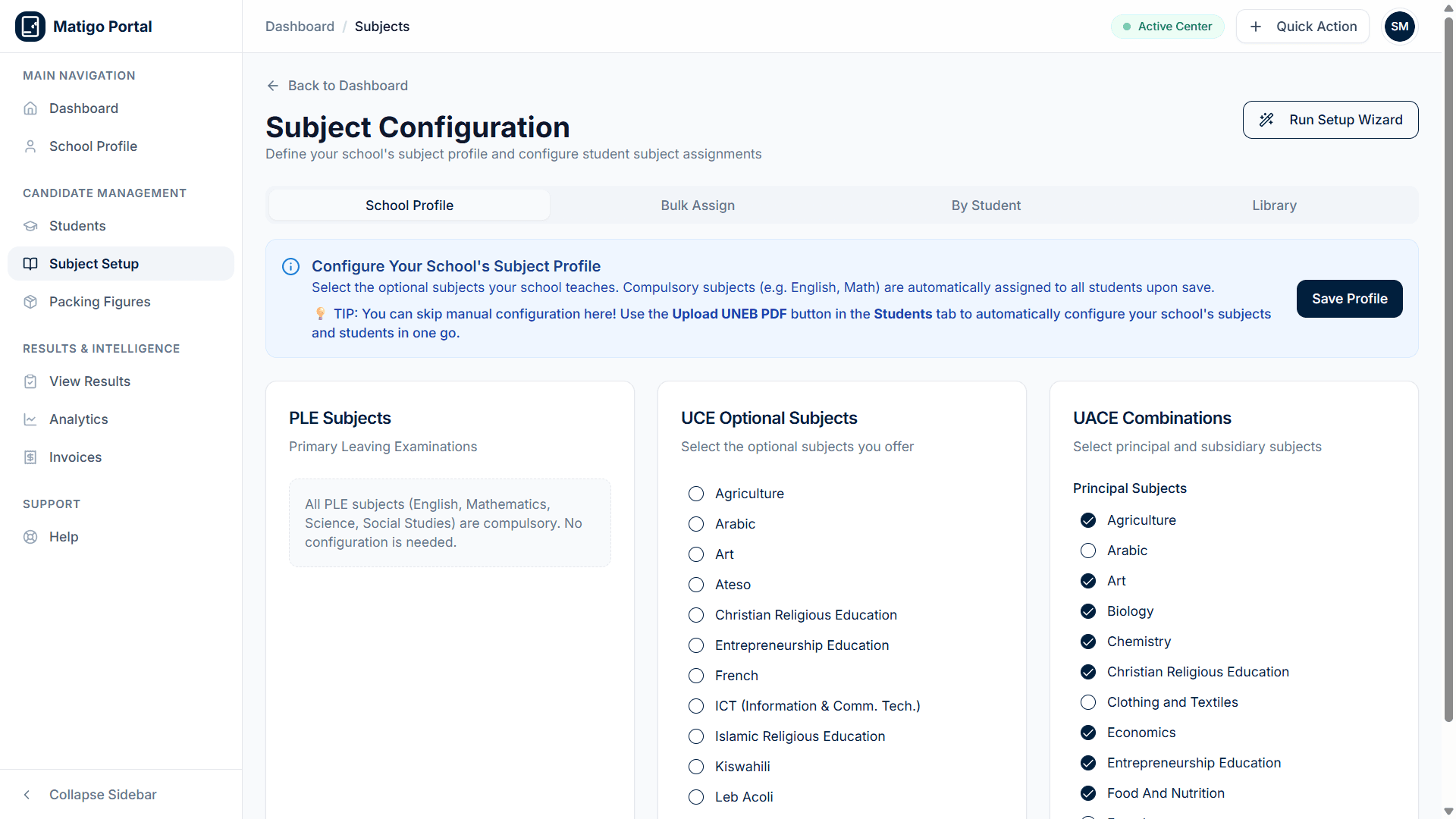Click the Students graduation cap icon
The height and width of the screenshot is (819, 1456).
point(30,226)
